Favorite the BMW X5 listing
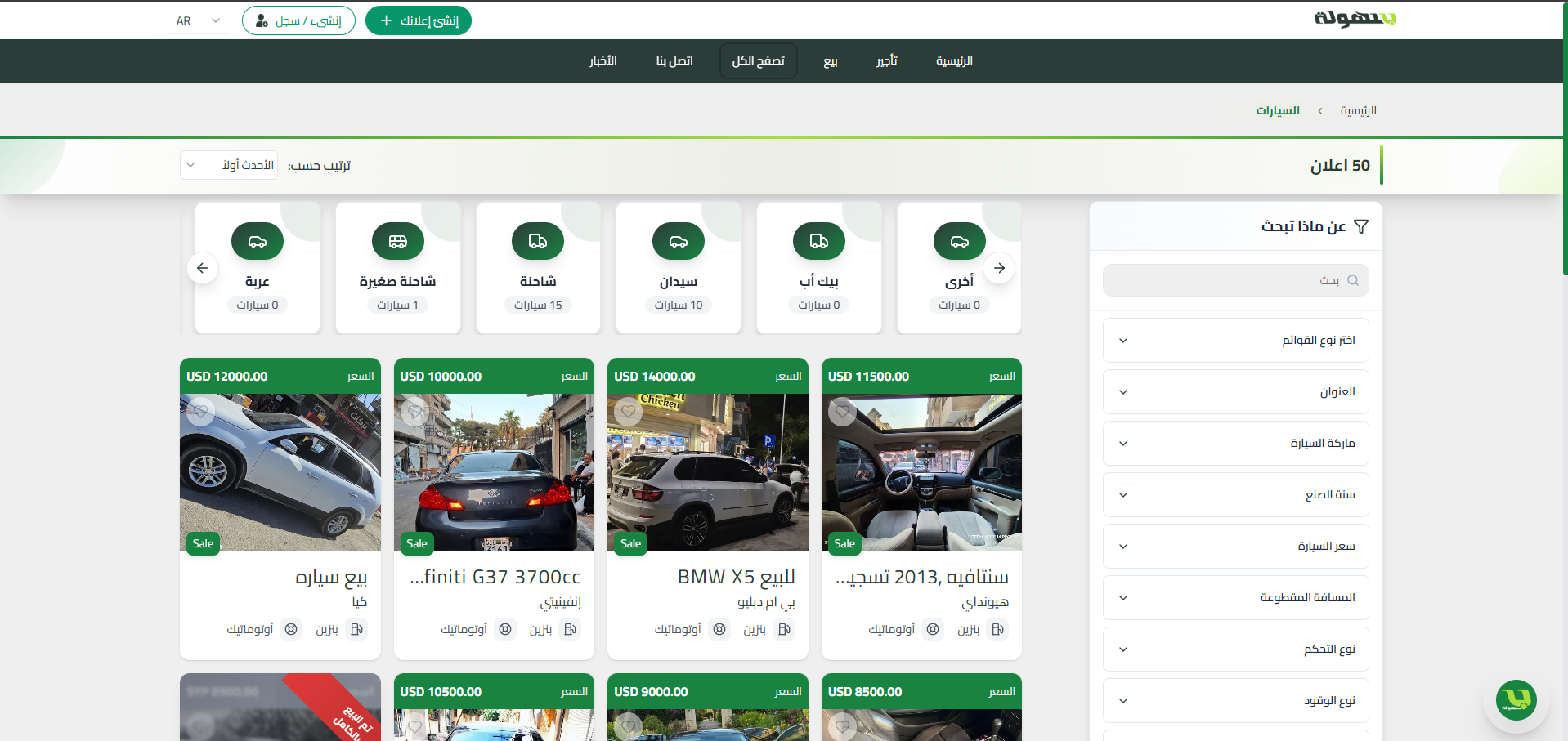This screenshot has width=1568, height=741. (x=628, y=412)
